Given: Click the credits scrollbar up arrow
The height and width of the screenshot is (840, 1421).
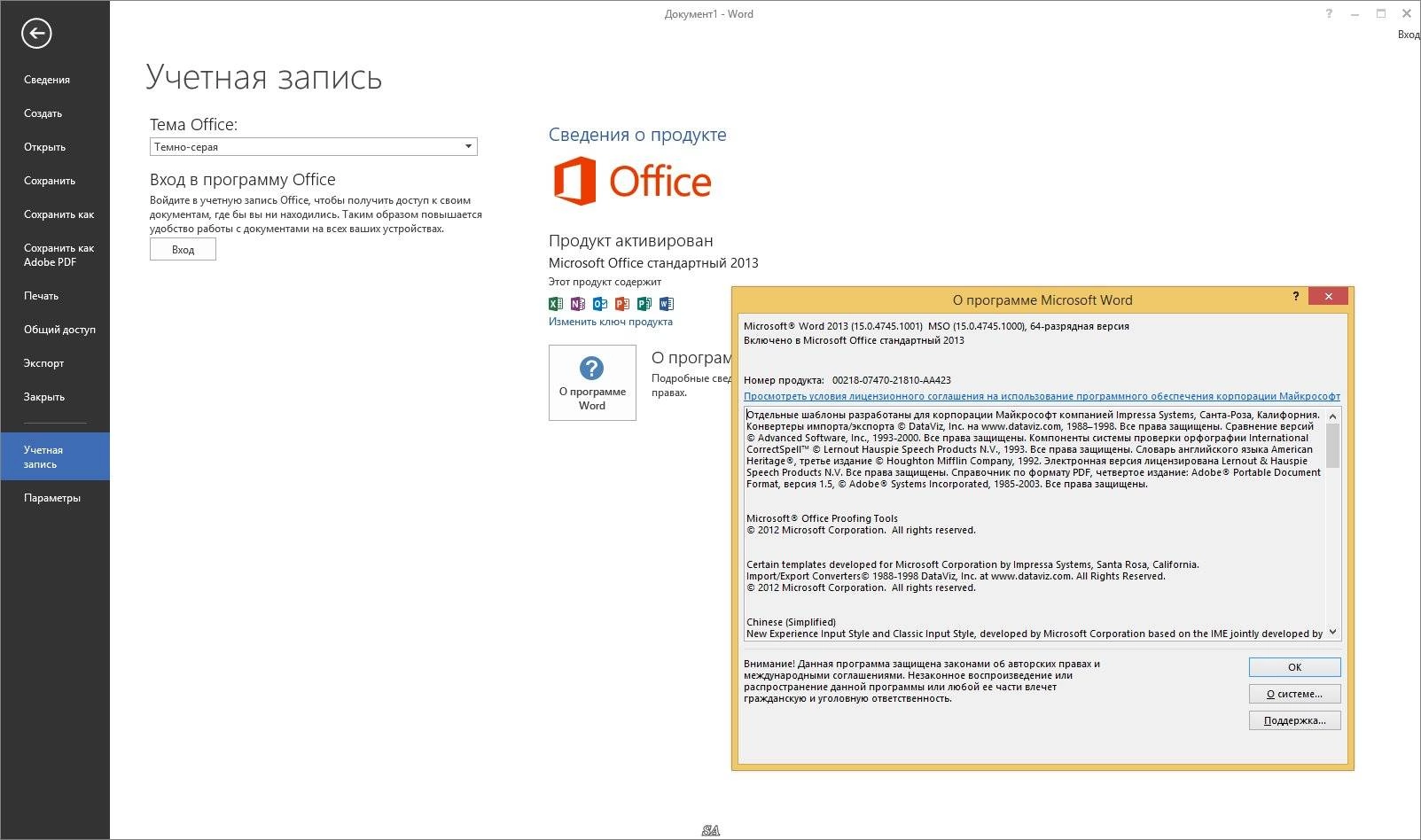Looking at the screenshot, I should [1332, 416].
